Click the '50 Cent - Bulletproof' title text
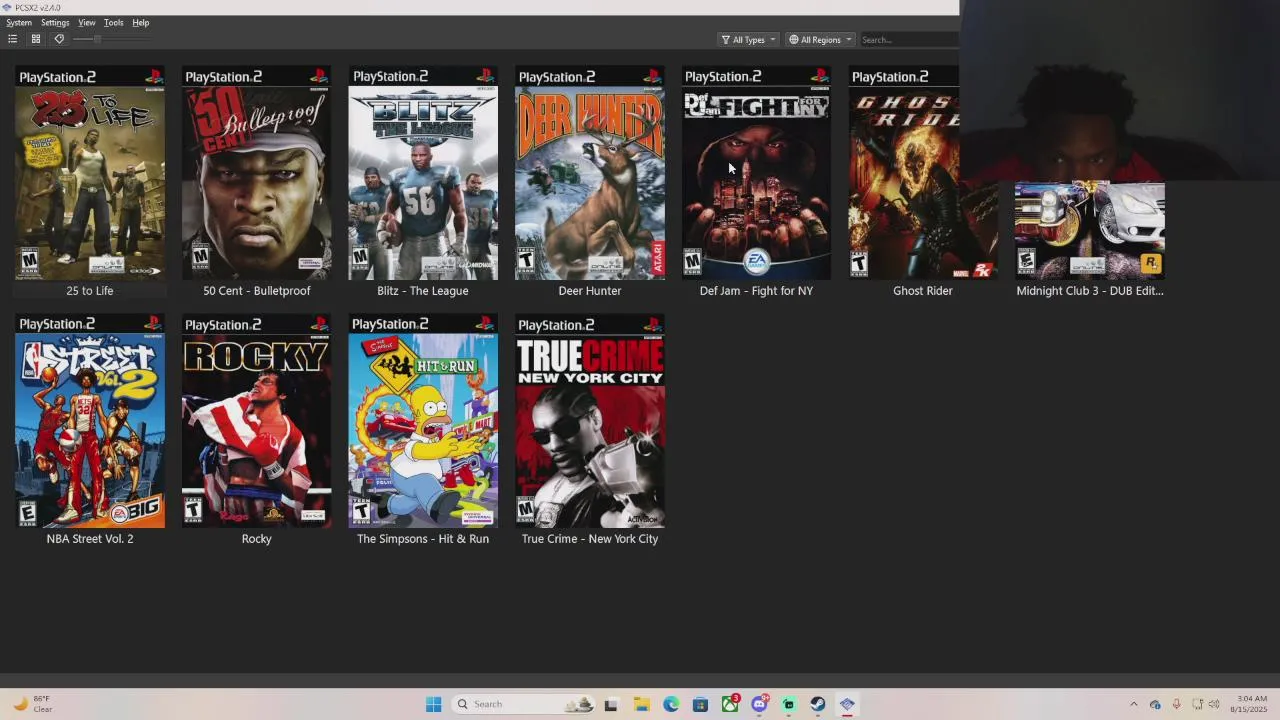Viewport: 1280px width, 720px height. pyautogui.click(x=256, y=291)
